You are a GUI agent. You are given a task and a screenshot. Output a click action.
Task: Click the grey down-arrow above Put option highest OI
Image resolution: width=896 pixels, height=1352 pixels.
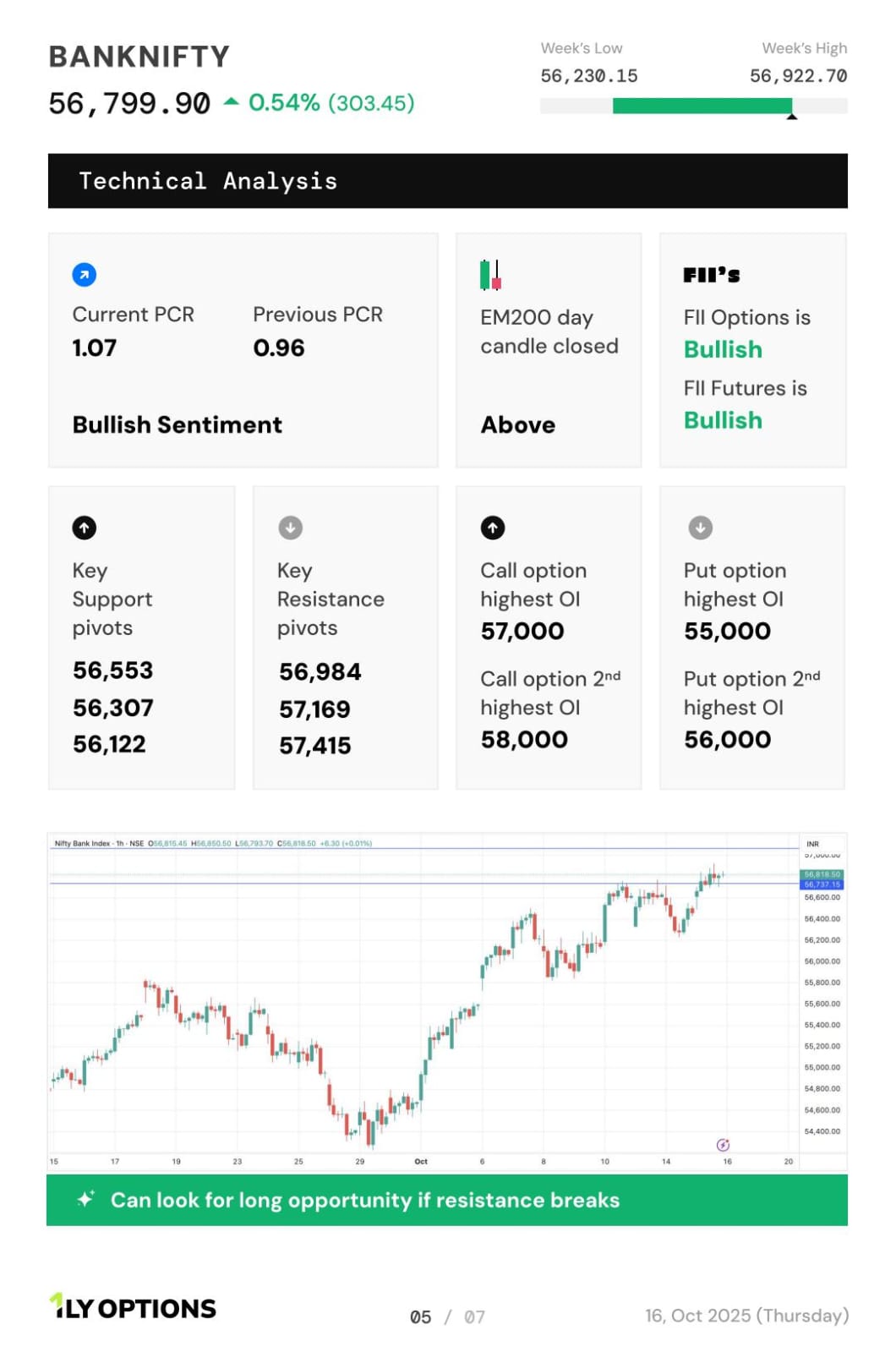(700, 528)
